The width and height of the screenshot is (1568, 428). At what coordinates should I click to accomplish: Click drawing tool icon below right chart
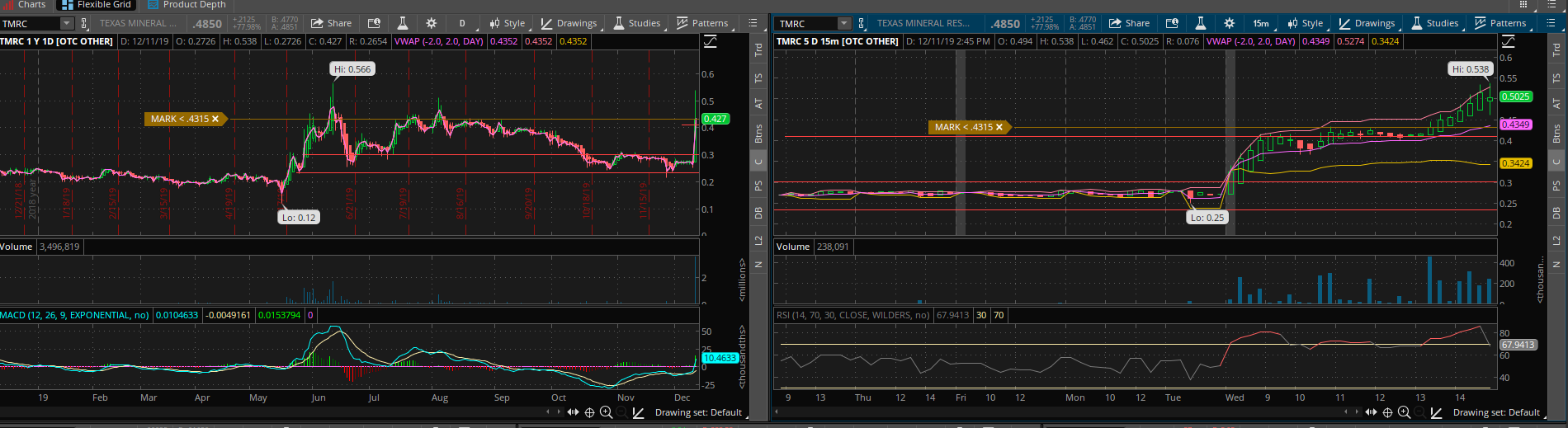coord(1437,412)
